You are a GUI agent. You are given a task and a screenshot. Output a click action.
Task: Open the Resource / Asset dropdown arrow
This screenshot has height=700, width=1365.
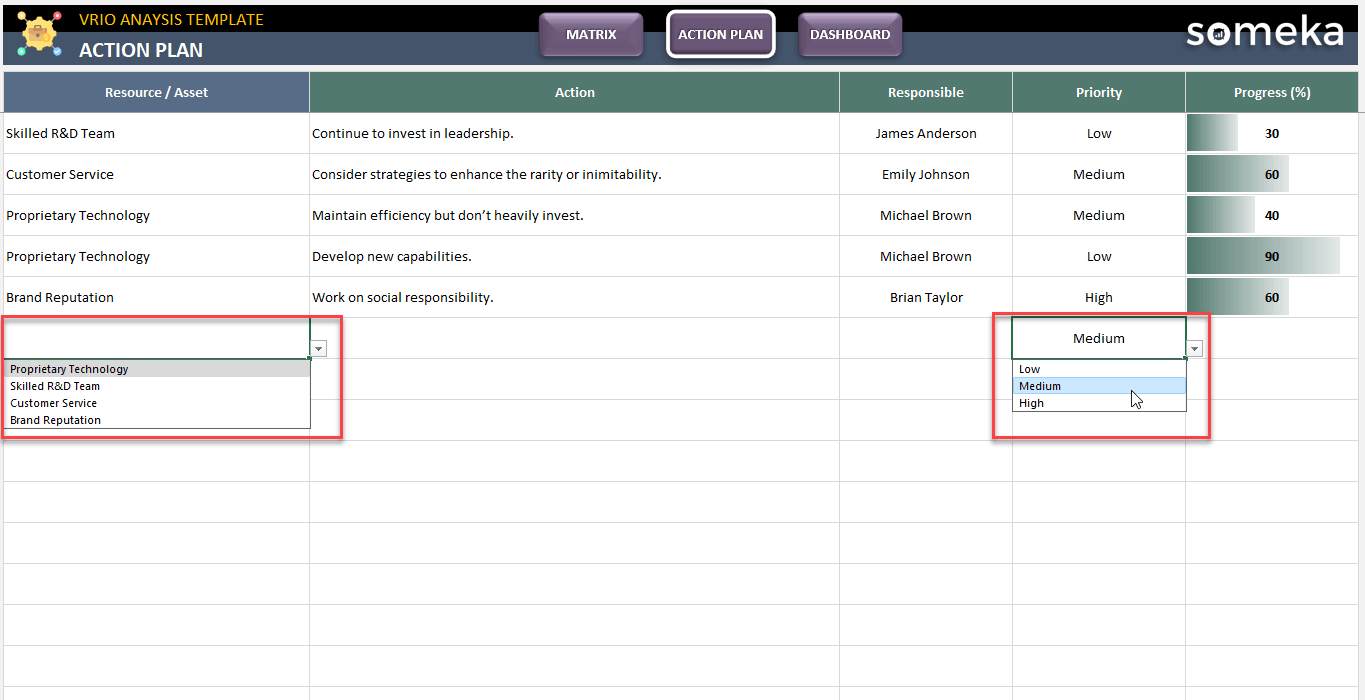319,349
